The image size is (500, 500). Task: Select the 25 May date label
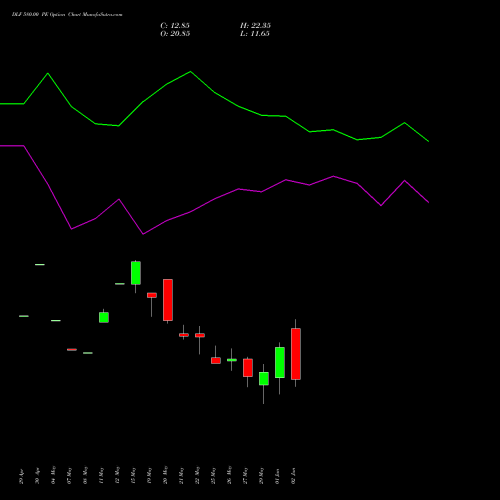(214, 476)
